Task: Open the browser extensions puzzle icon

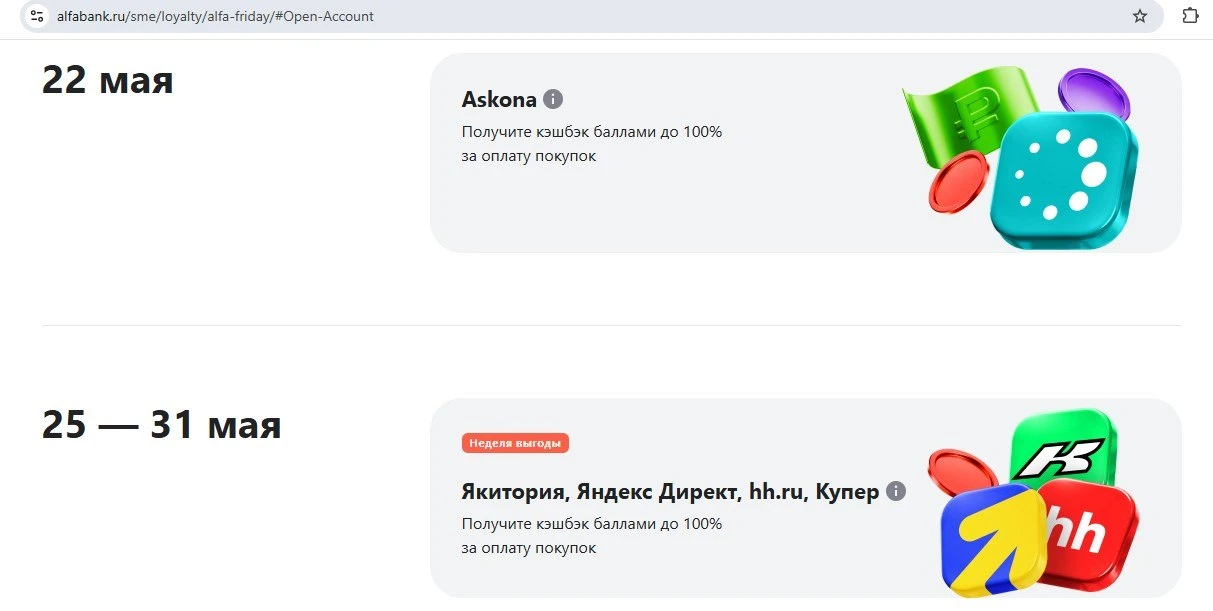Action: (1190, 16)
